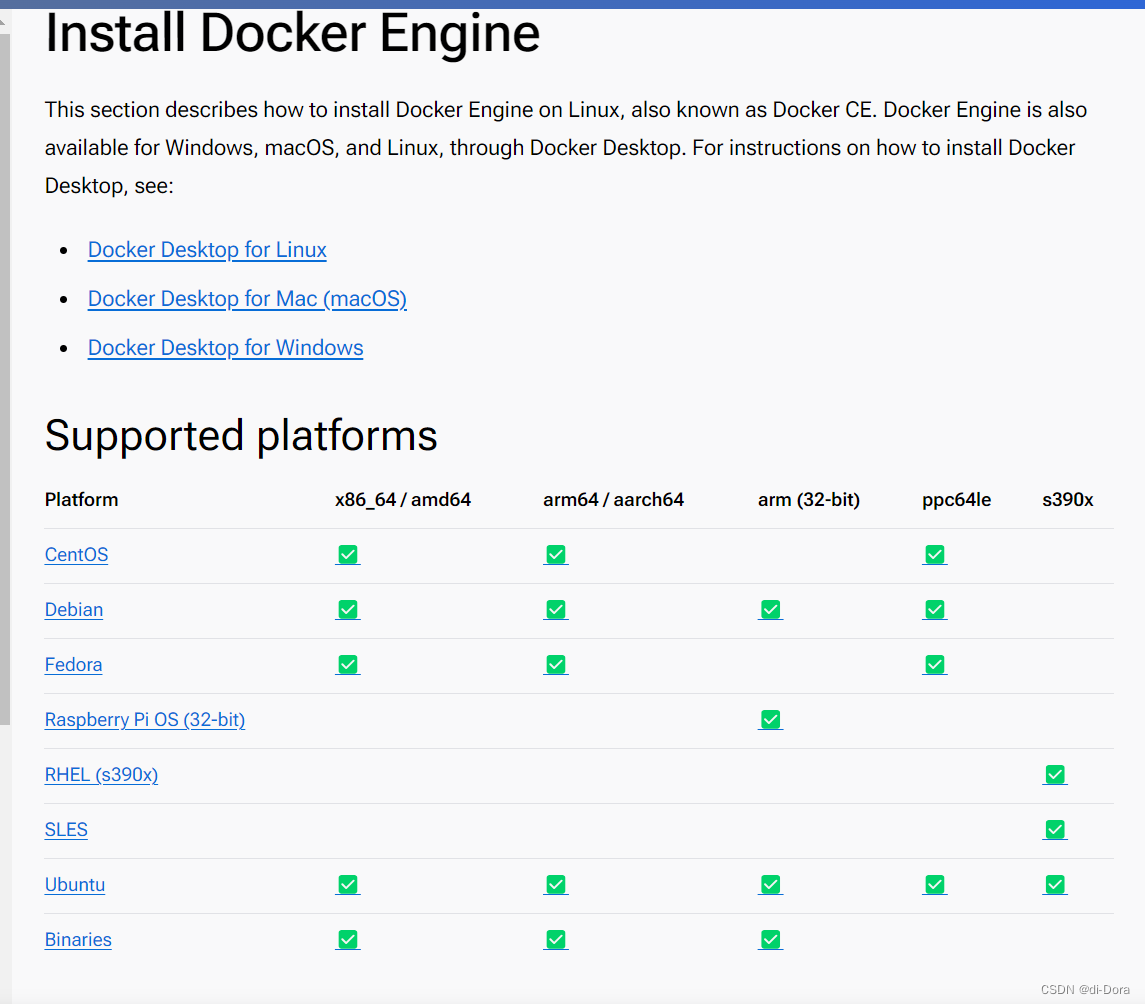1145x1004 pixels.
Task: Click CentOS arm64 / aarch64 checkmark
Action: [x=556, y=554]
